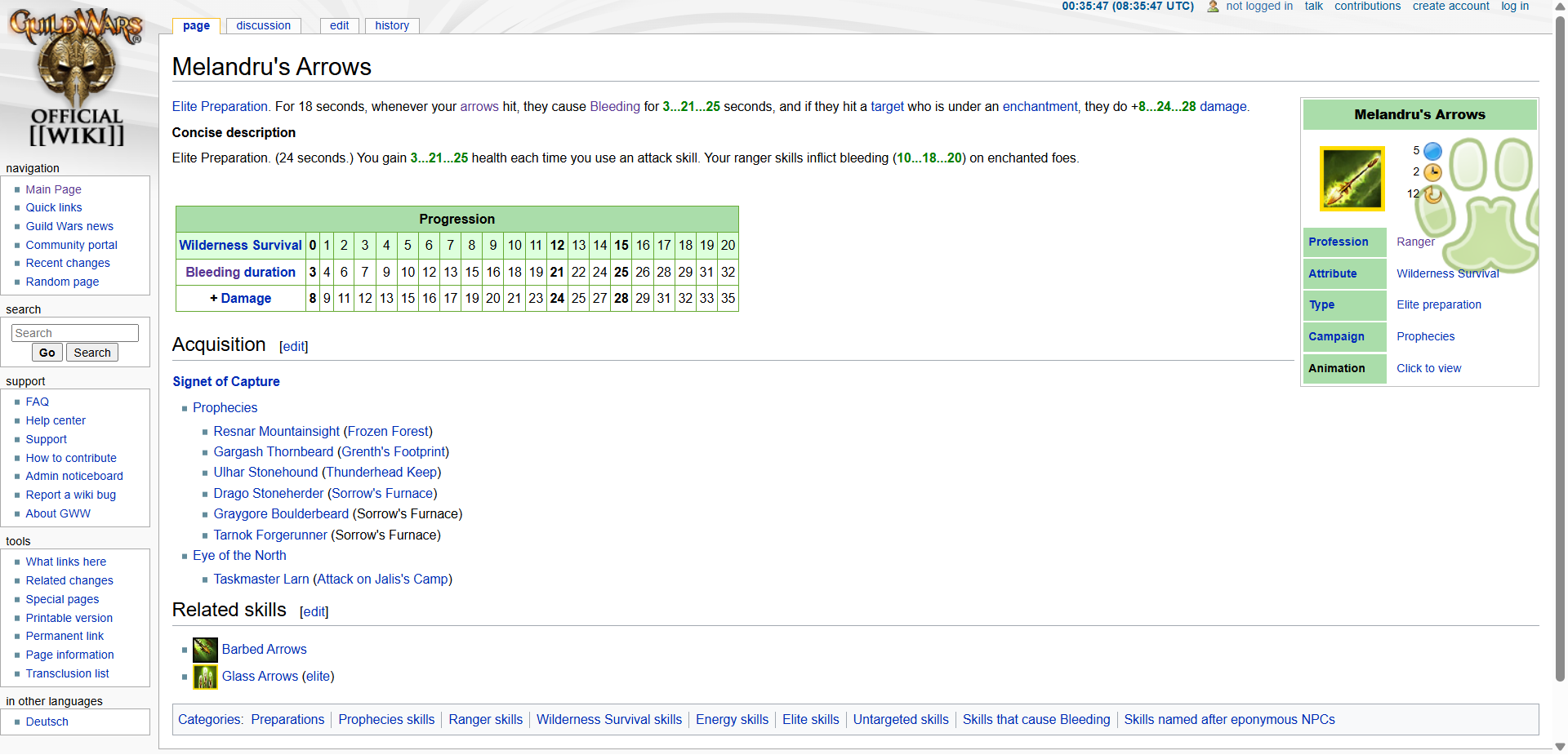
Task: Click the blue energy cost icon
Action: tap(1432, 151)
